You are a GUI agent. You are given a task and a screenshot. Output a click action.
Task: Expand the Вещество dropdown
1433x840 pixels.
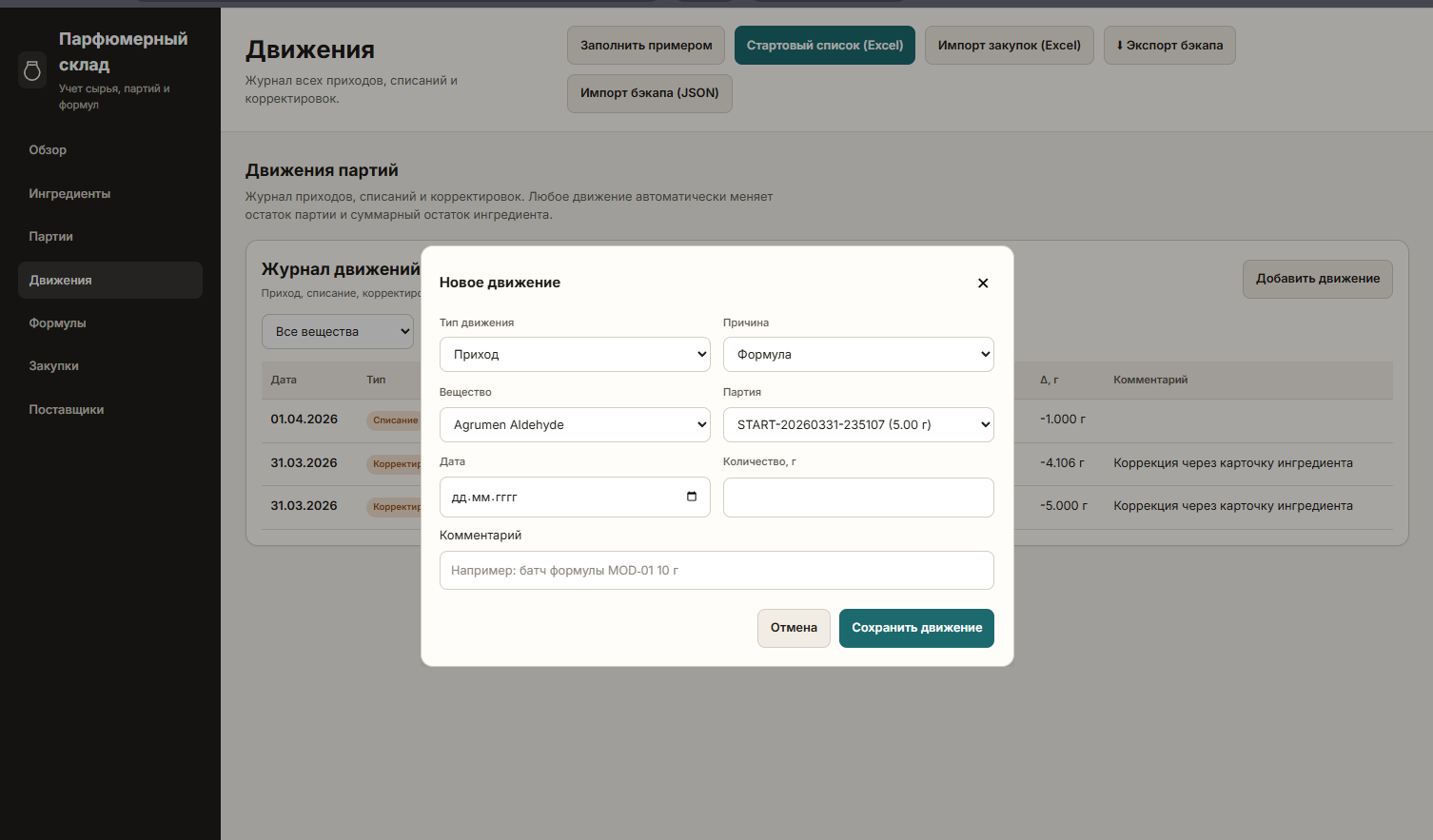(575, 425)
